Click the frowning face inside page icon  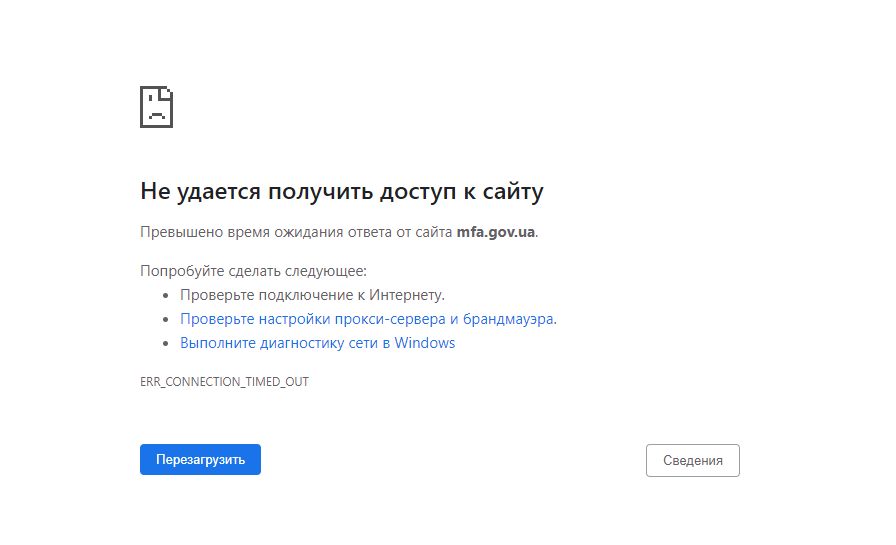pyautogui.click(x=155, y=111)
